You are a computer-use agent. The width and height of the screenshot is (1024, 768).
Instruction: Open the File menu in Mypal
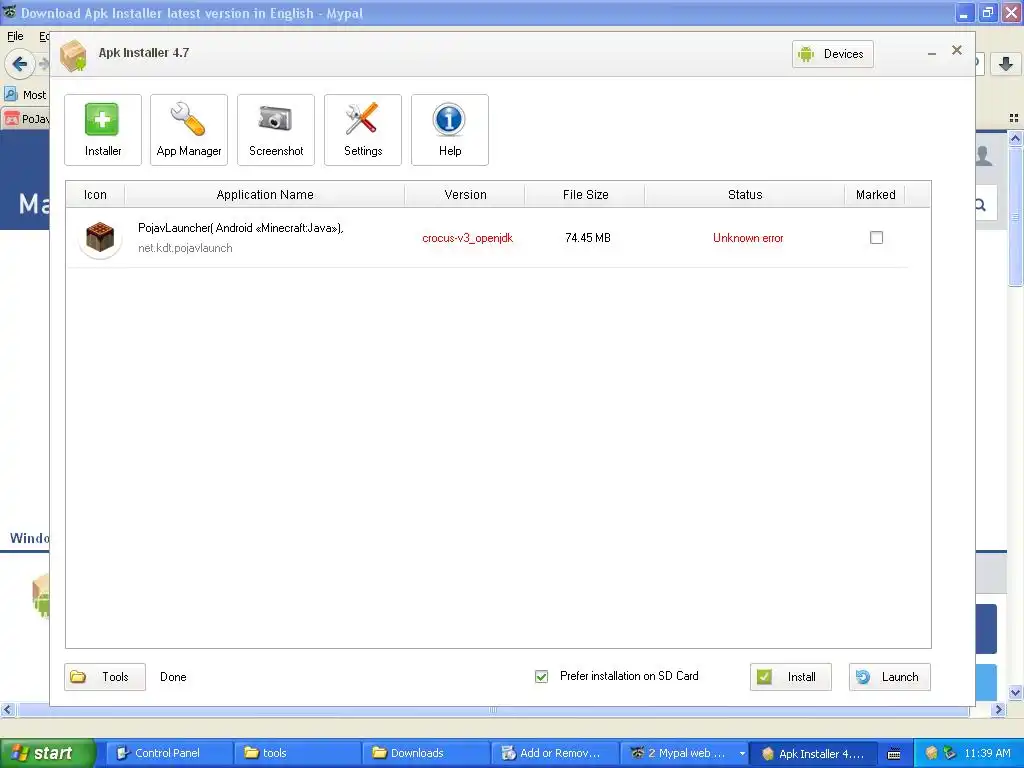coord(15,37)
